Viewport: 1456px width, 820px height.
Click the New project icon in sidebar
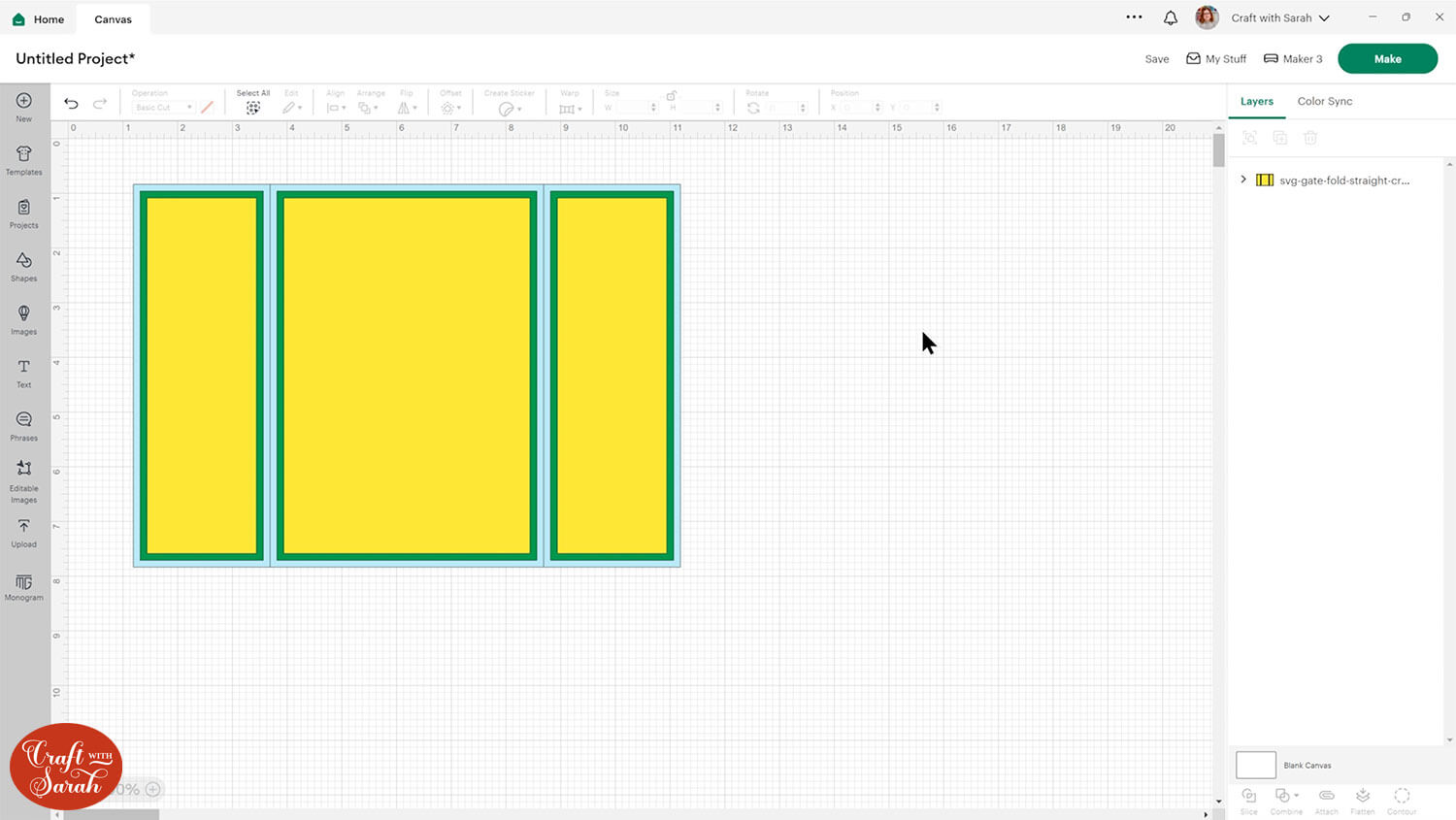click(24, 106)
